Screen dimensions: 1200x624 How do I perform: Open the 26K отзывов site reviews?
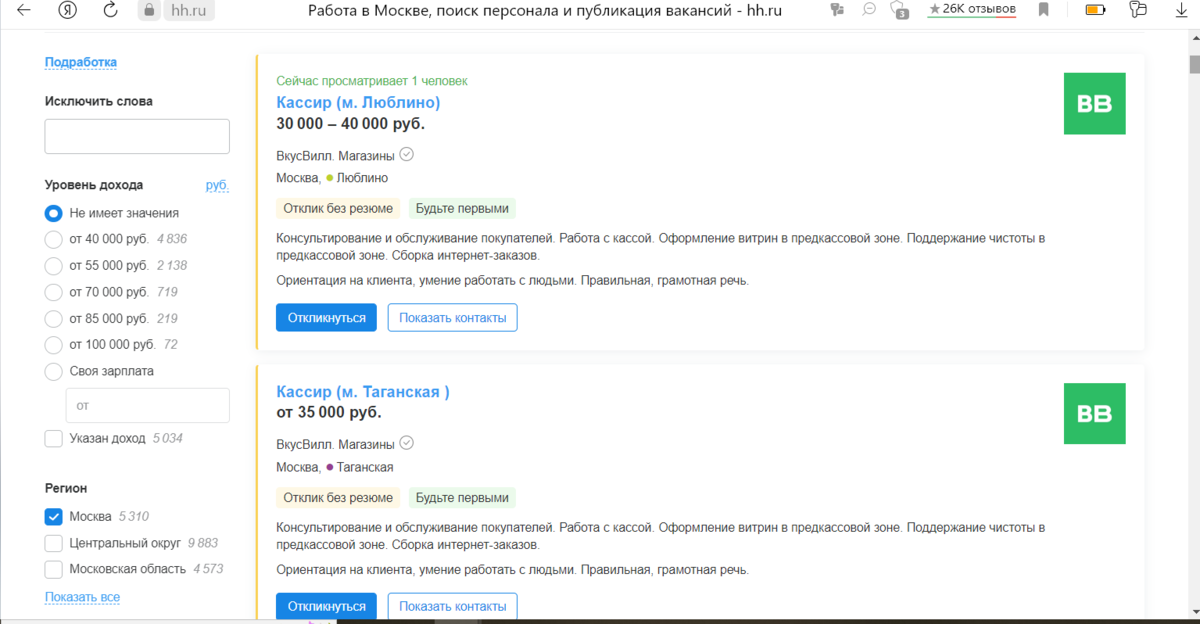click(x=971, y=10)
